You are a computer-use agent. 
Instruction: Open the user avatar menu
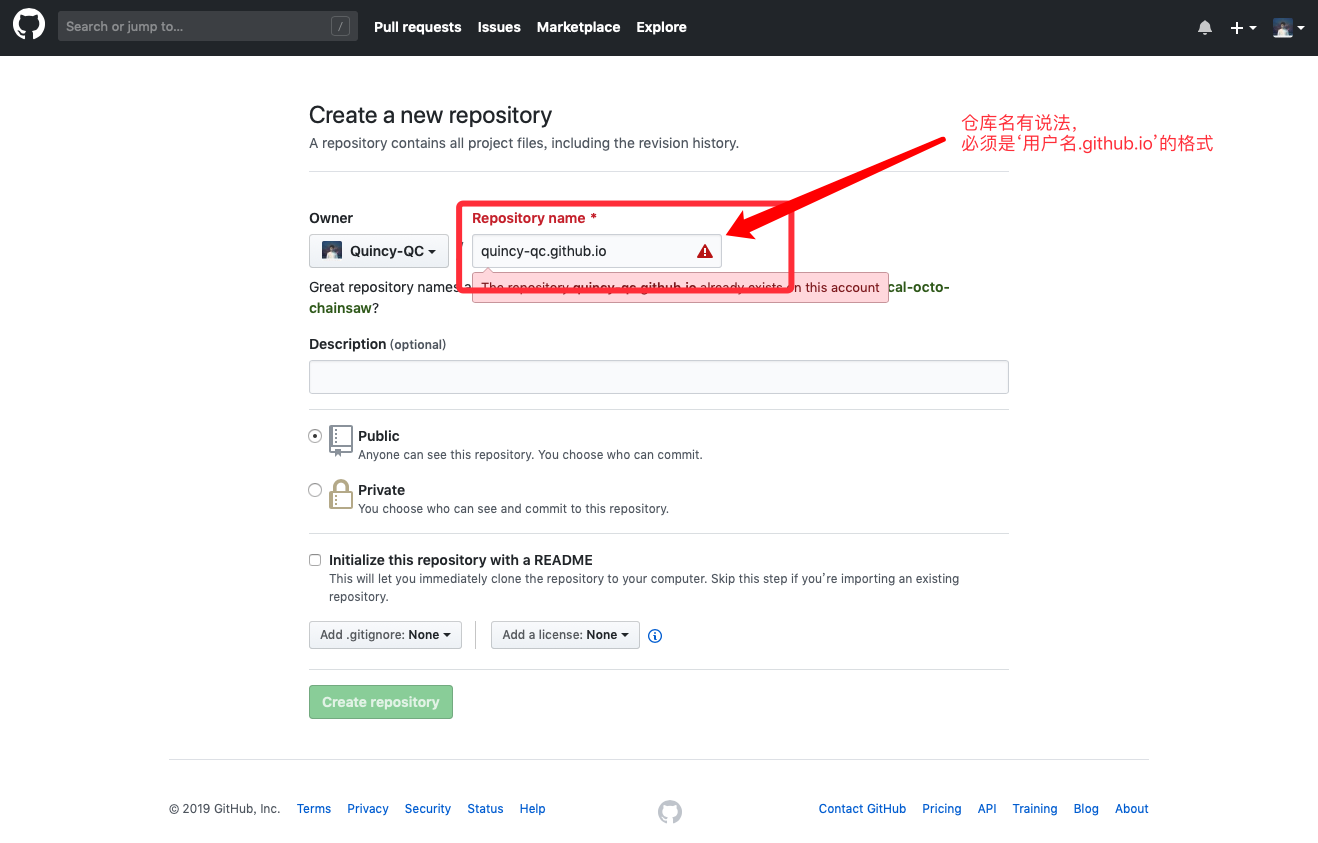(x=1288, y=28)
